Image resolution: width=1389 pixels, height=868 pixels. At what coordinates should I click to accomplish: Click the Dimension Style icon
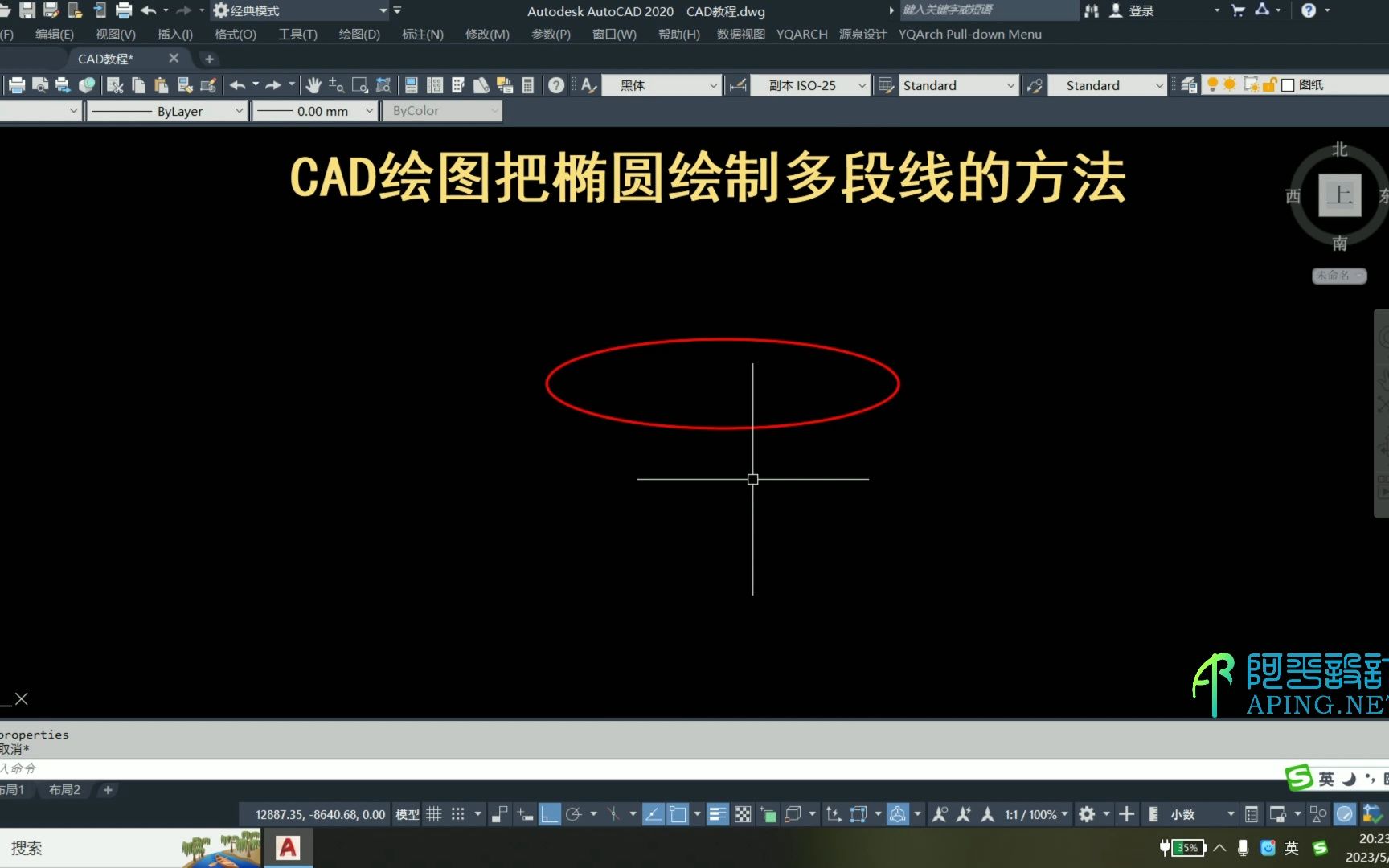(x=738, y=85)
